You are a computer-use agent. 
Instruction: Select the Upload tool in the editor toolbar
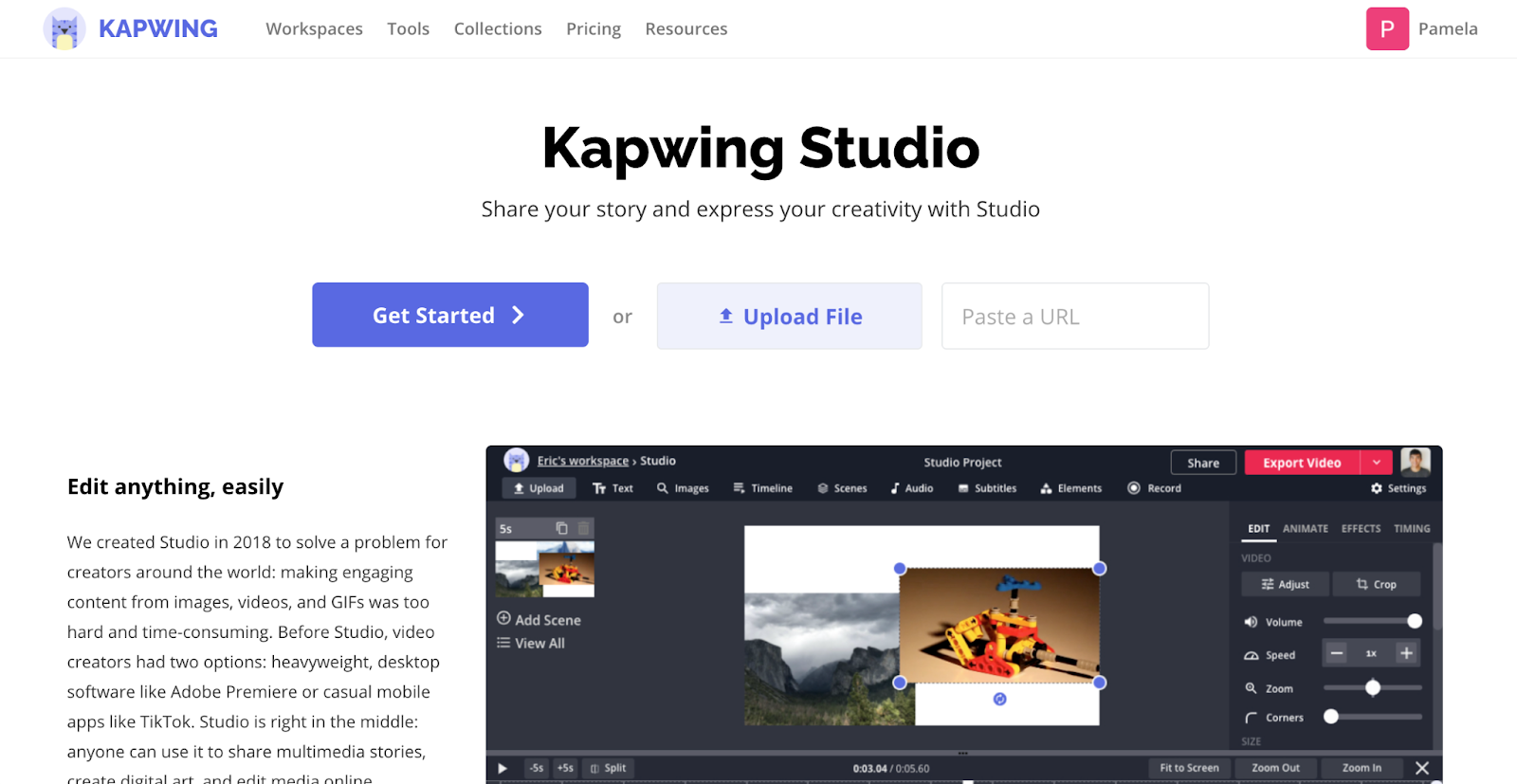point(539,488)
